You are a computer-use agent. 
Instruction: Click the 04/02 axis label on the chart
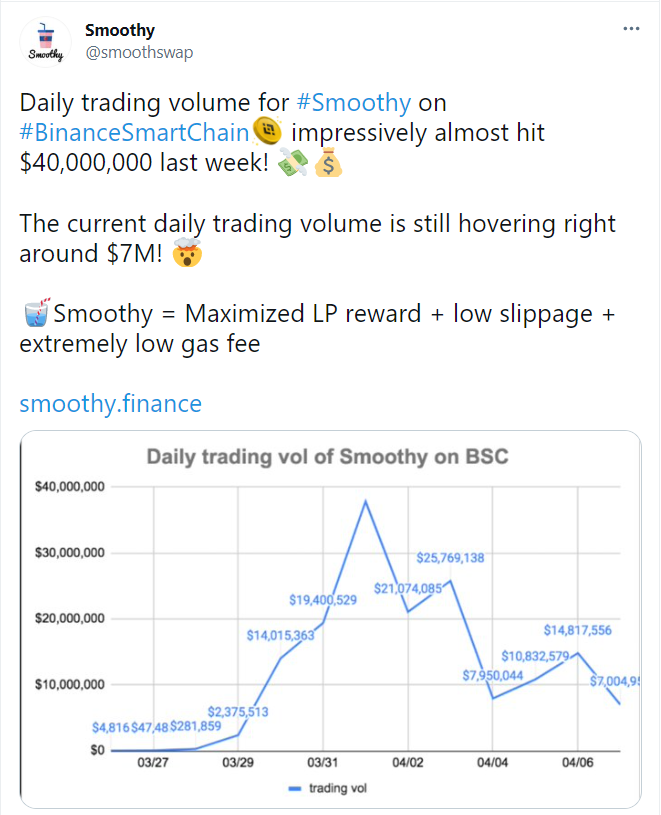[407, 761]
